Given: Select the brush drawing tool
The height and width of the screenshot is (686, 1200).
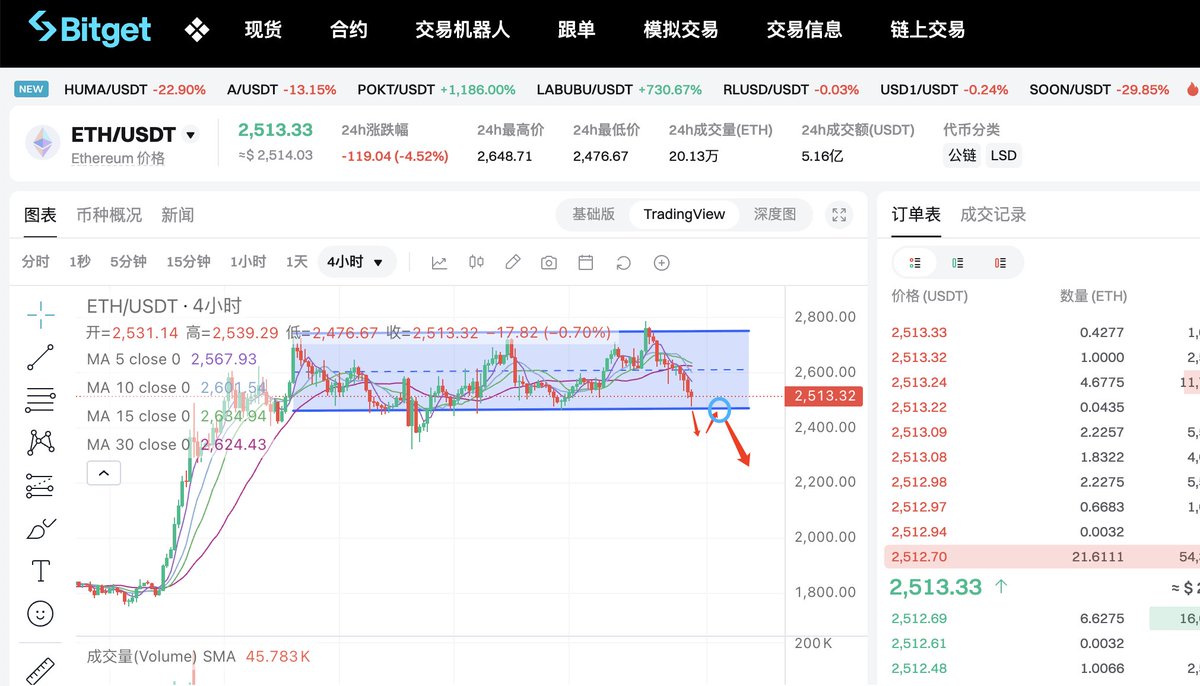Looking at the screenshot, I should [x=41, y=528].
